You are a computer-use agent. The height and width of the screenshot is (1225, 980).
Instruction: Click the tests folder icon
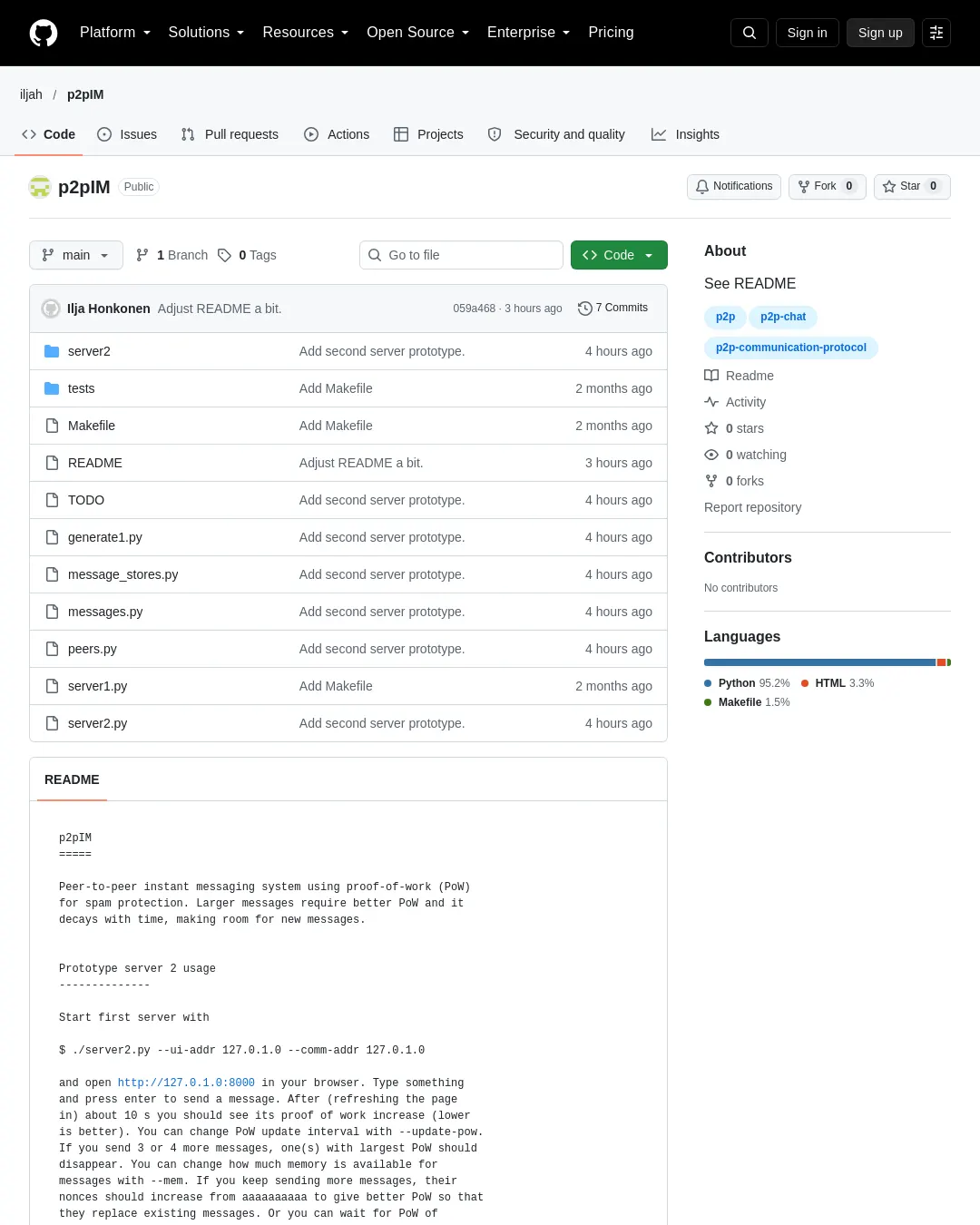pos(52,388)
